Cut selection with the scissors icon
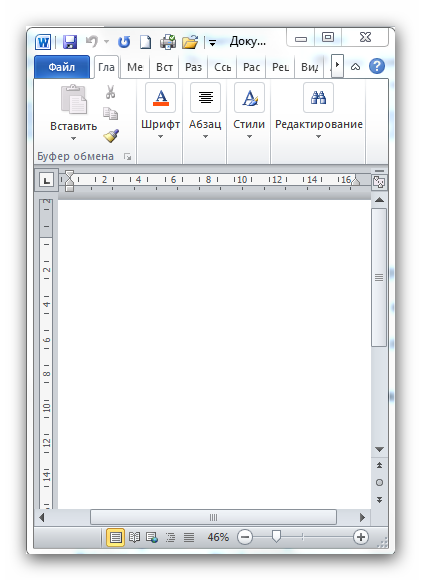The height and width of the screenshot is (580, 421). click(x=110, y=92)
